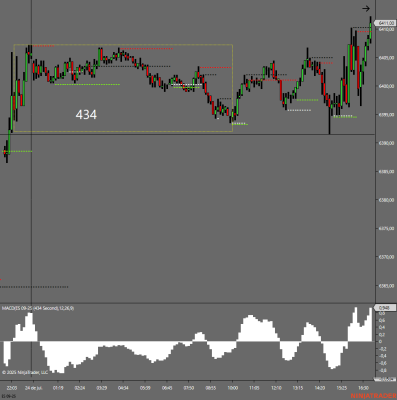The width and height of the screenshot is (397, 400).
Task: Click the red dotted line near 04:34
Action: pyautogui.click(x=146, y=49)
